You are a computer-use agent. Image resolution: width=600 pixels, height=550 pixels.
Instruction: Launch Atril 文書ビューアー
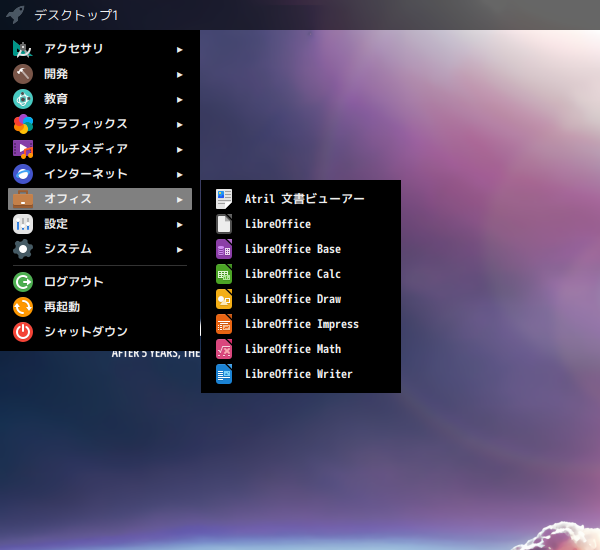pos(301,199)
